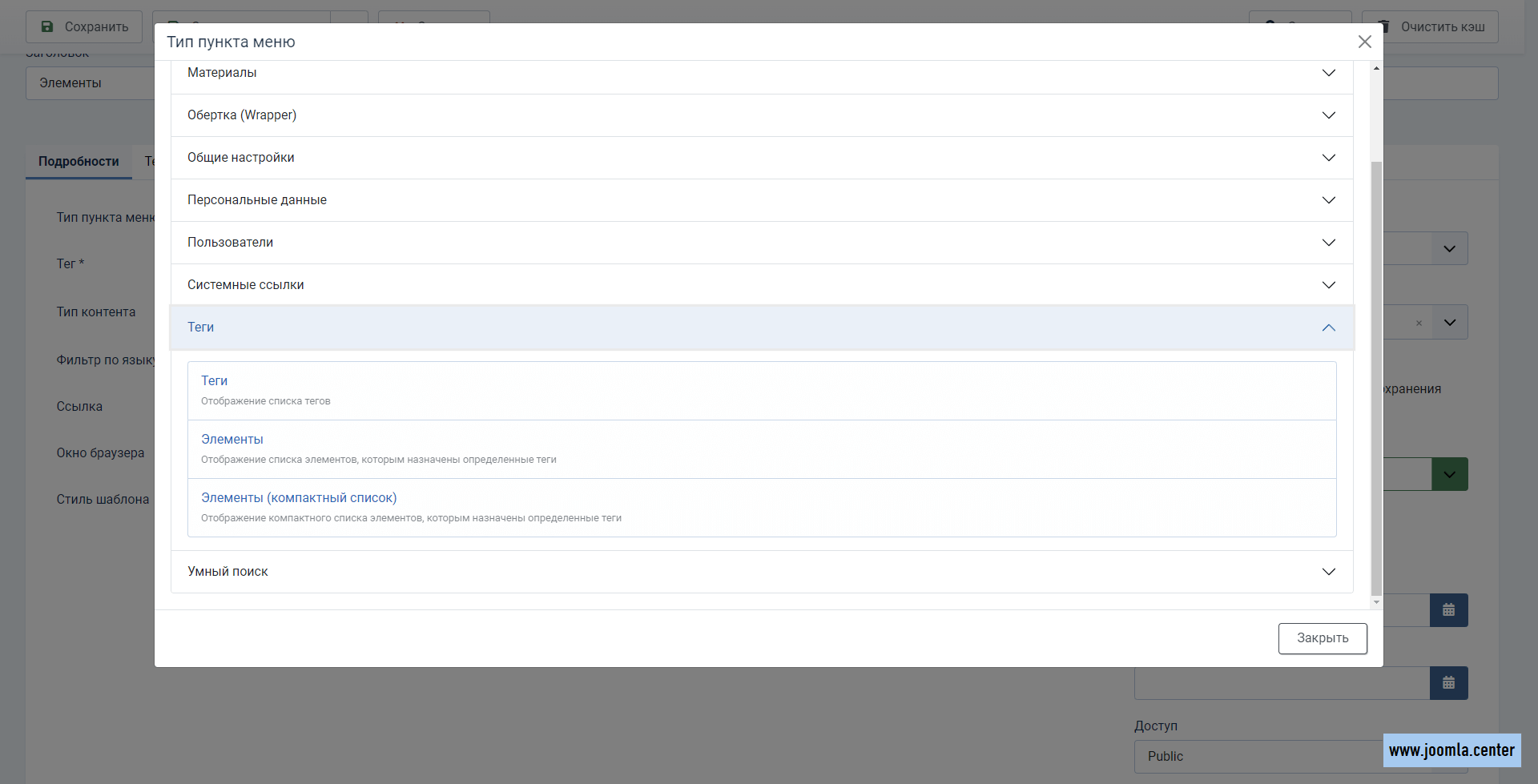Click the Очистить кэш trash icon

[1384, 27]
